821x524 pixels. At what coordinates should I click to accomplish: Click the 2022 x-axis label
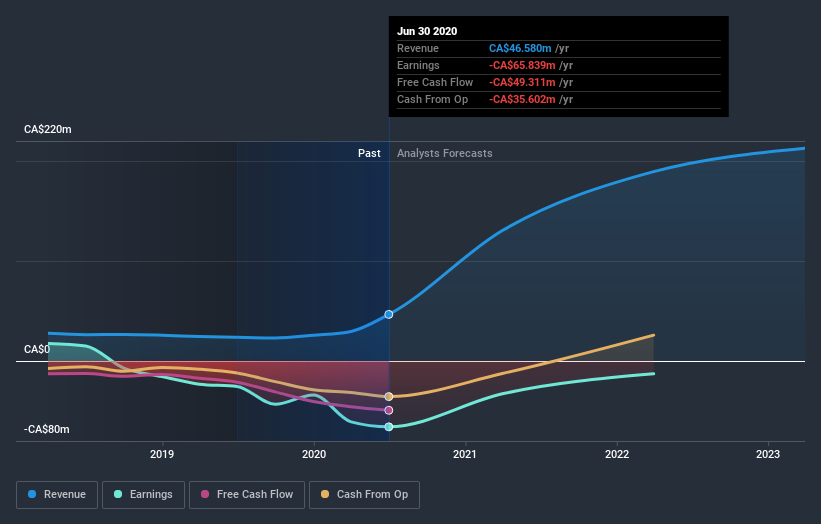pos(617,454)
